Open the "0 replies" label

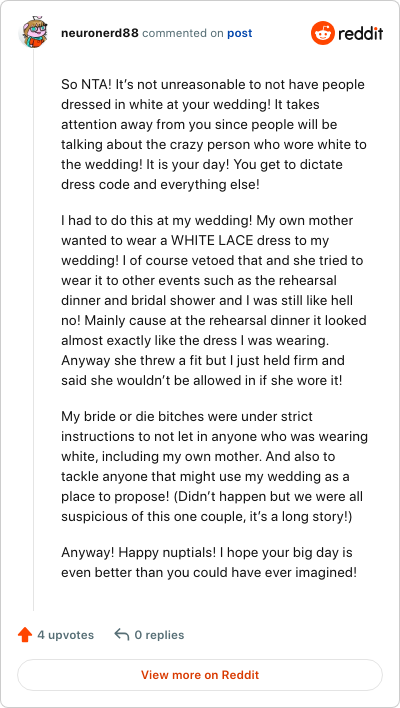(159, 635)
